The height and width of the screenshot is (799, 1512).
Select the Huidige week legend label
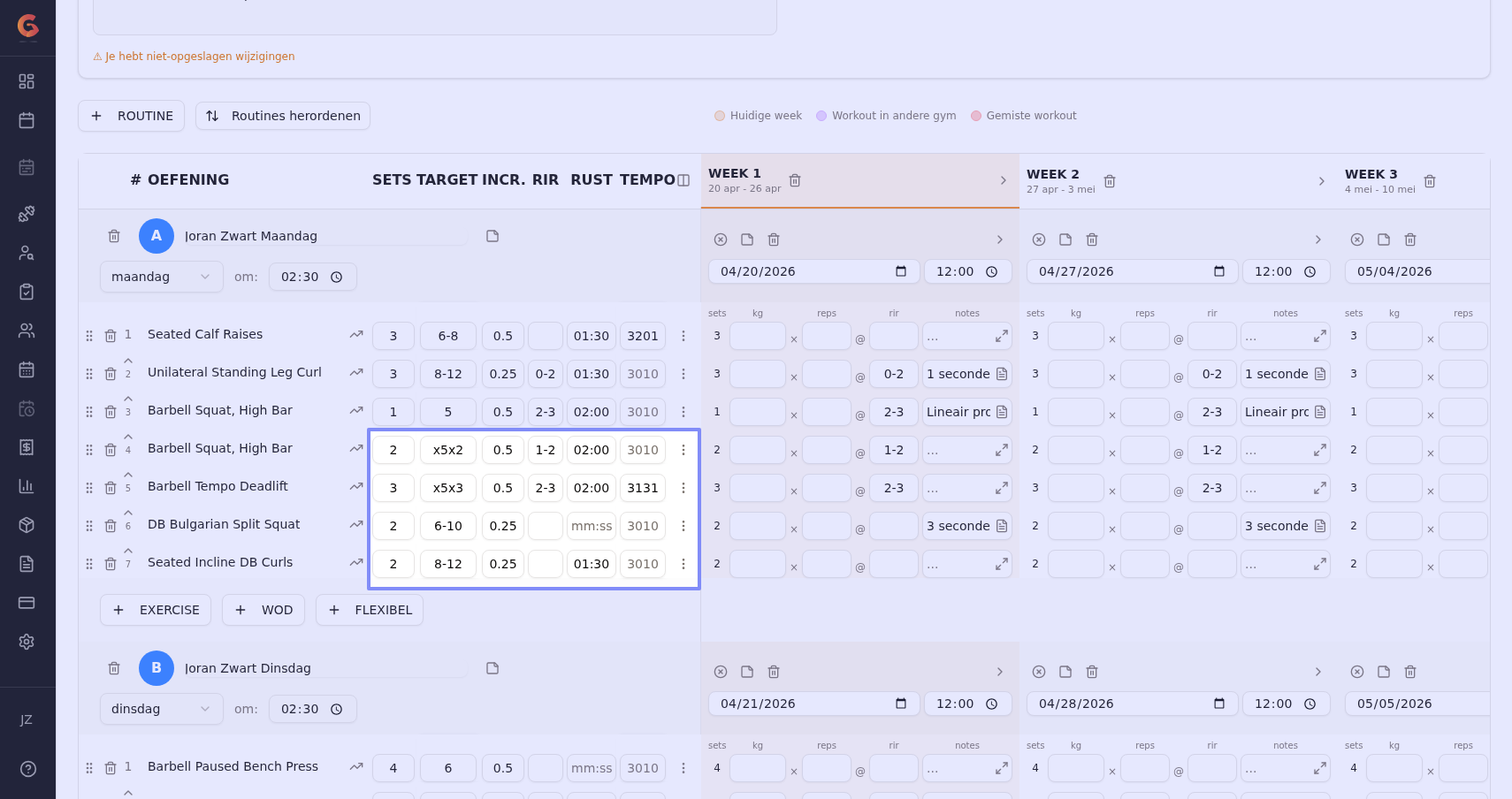click(766, 116)
